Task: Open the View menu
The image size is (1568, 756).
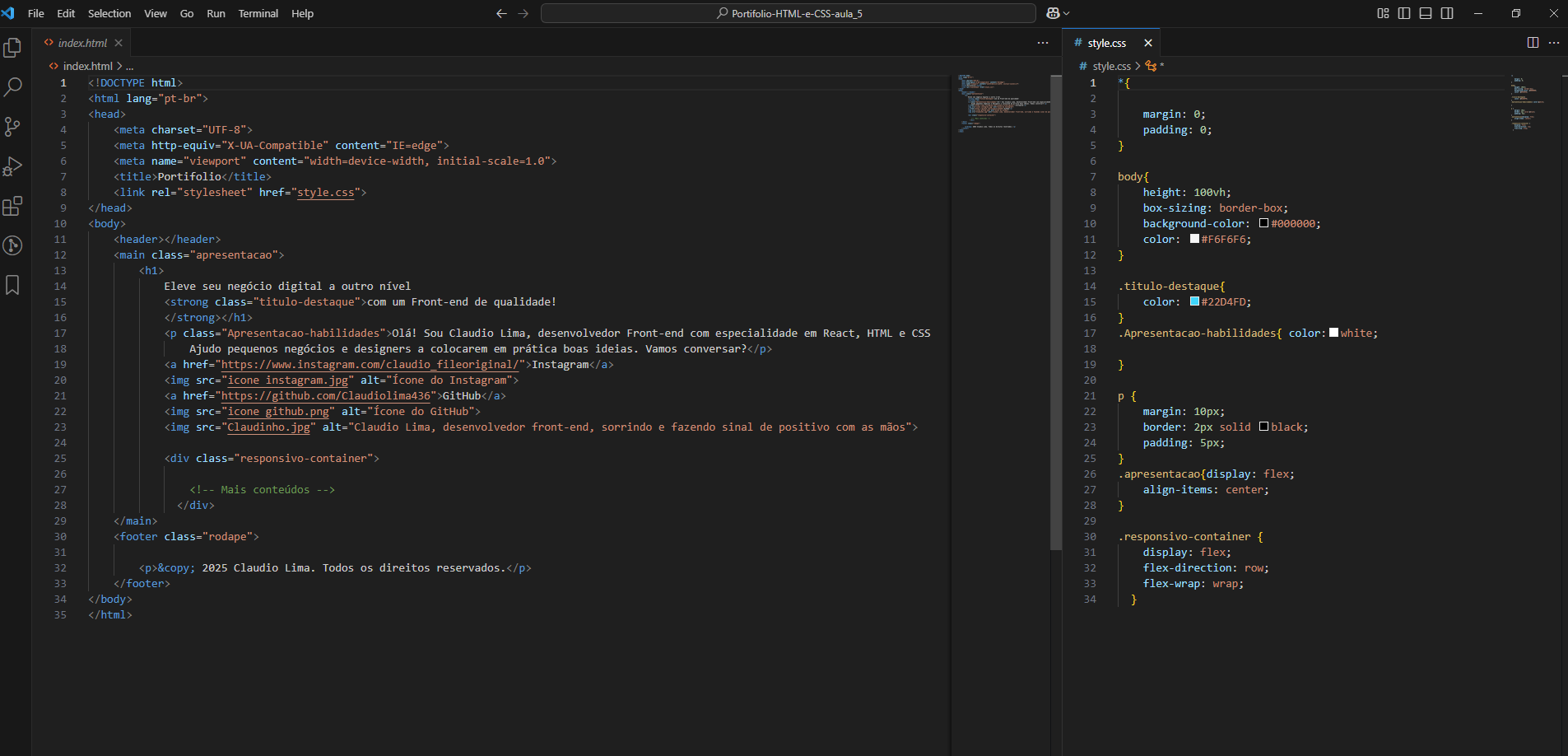Action: [156, 13]
